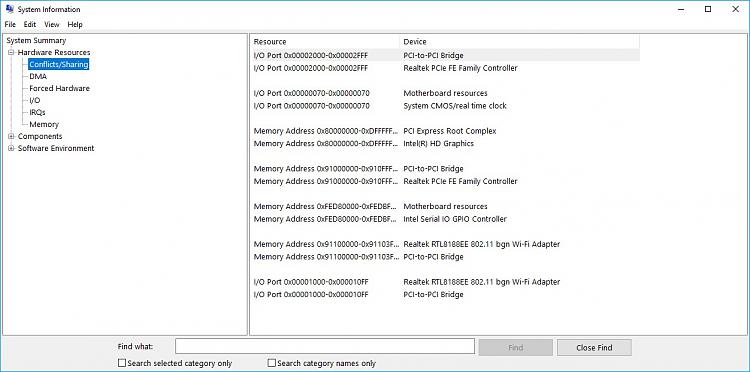Screen dimensions: 750x372
Task: Select the Components tree item
Action: 40,136
